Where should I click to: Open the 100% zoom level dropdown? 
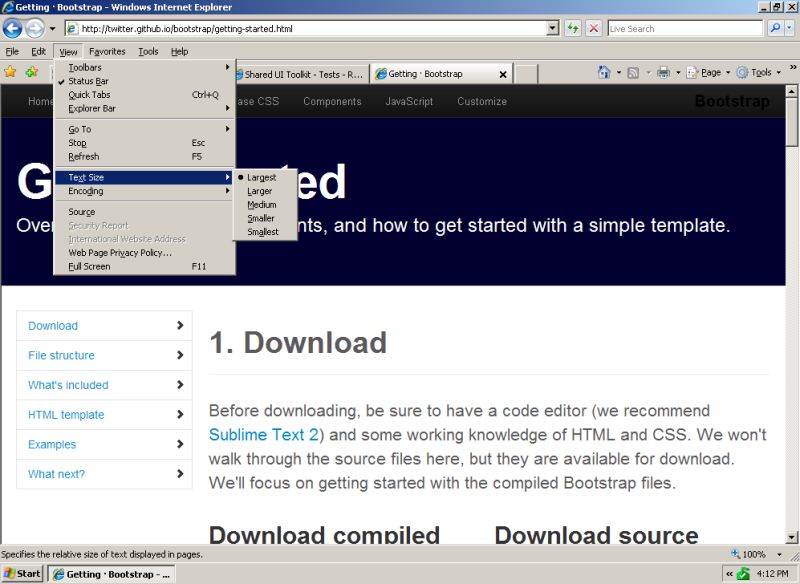[x=779, y=554]
